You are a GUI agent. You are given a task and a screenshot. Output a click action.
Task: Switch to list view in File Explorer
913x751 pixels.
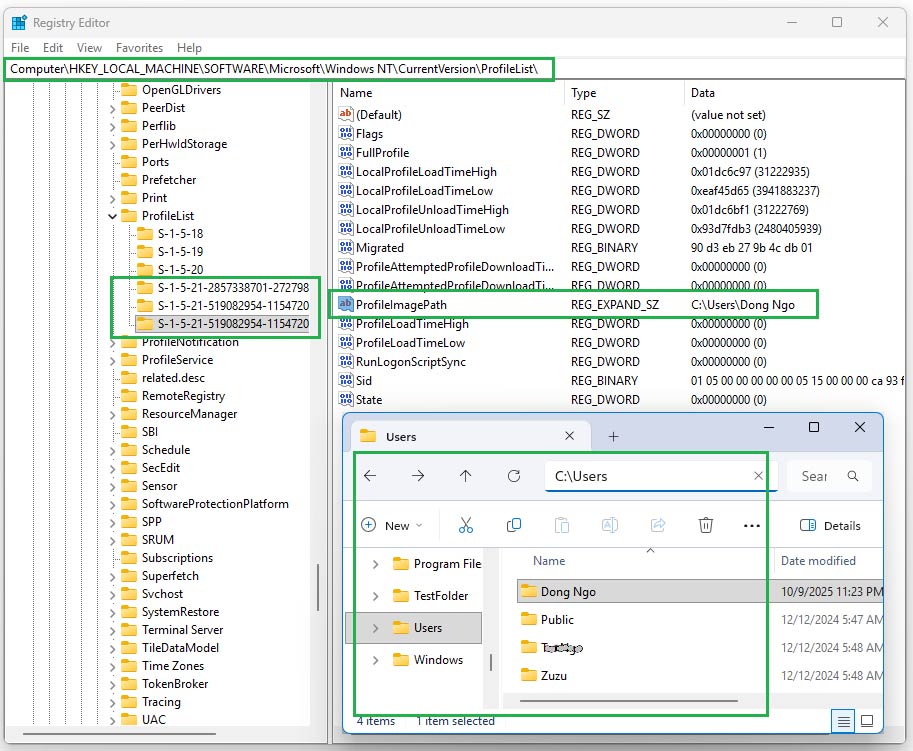(x=841, y=721)
